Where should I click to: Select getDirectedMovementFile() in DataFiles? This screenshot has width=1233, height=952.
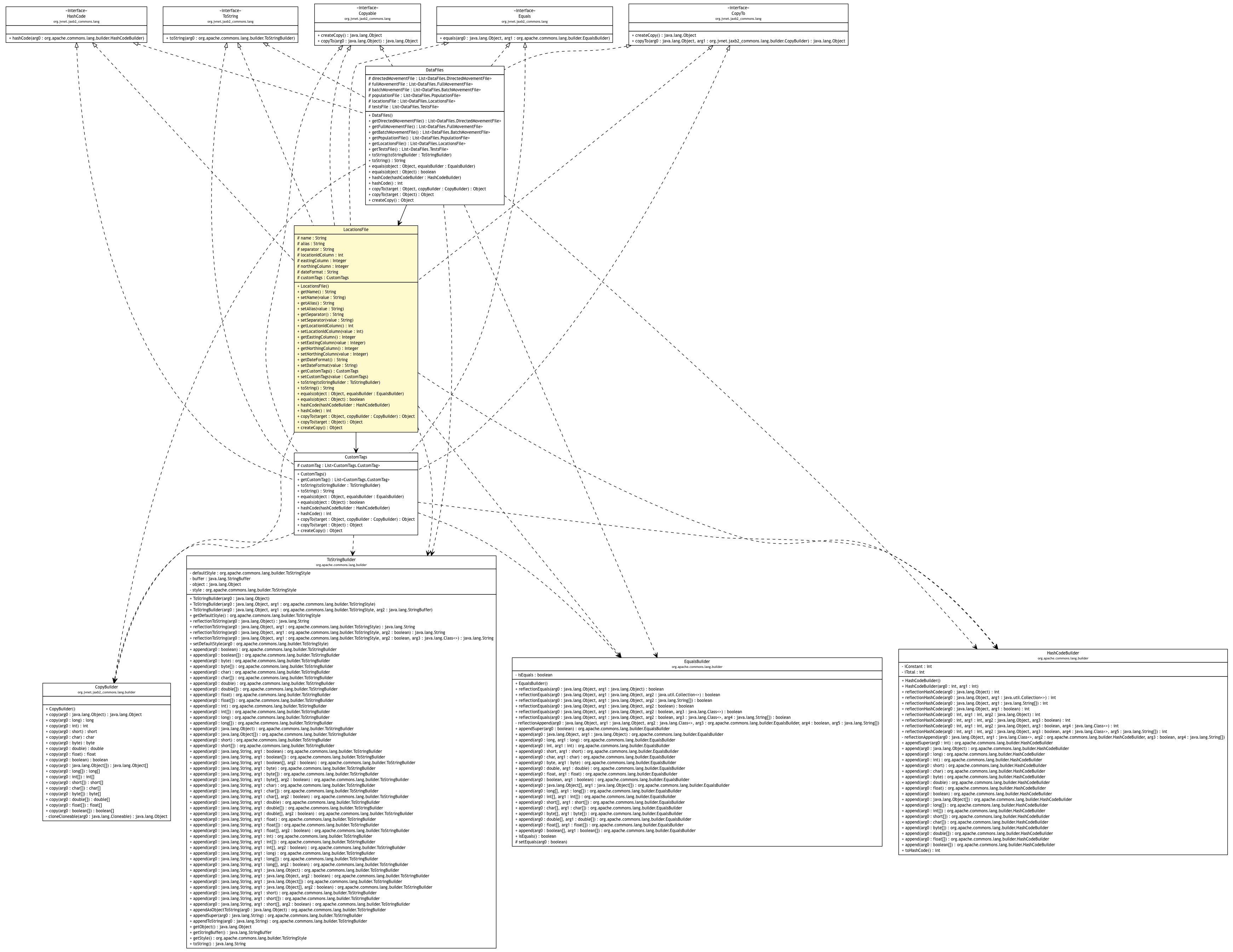point(435,121)
